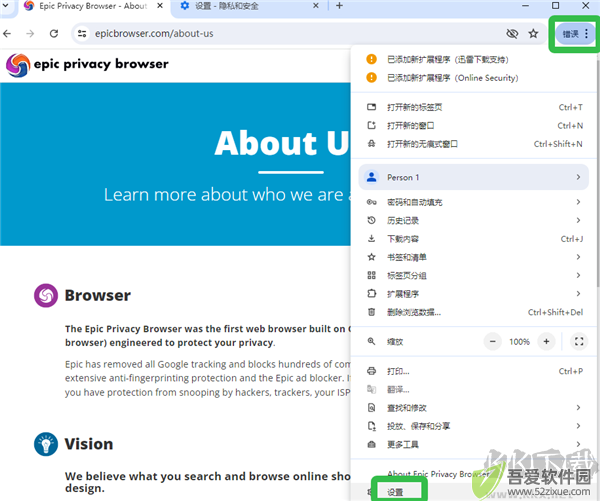The image size is (600, 501).
Task: Click the three-dot menu button
Action: [x=587, y=34]
